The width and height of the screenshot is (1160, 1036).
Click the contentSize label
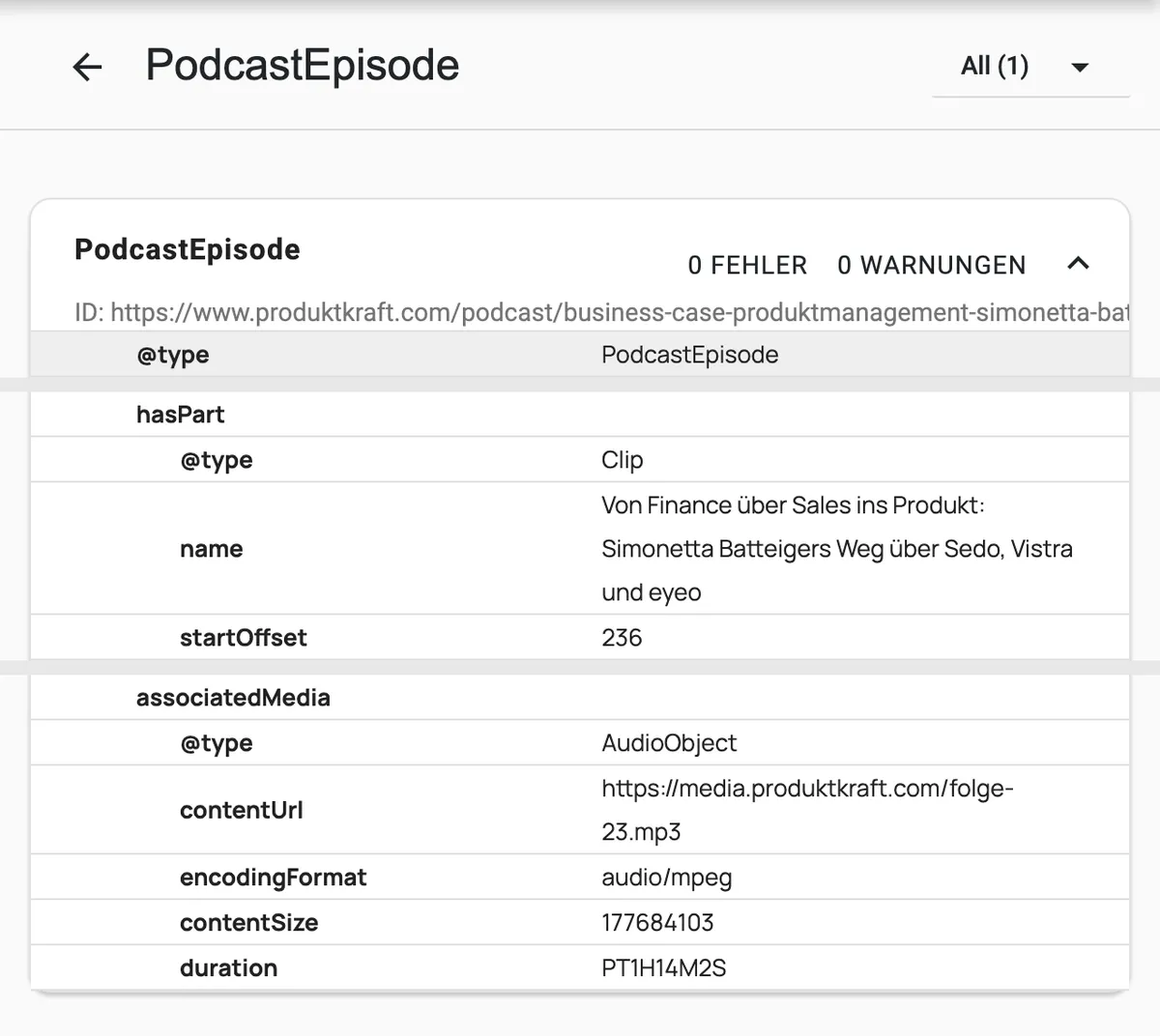249,923
